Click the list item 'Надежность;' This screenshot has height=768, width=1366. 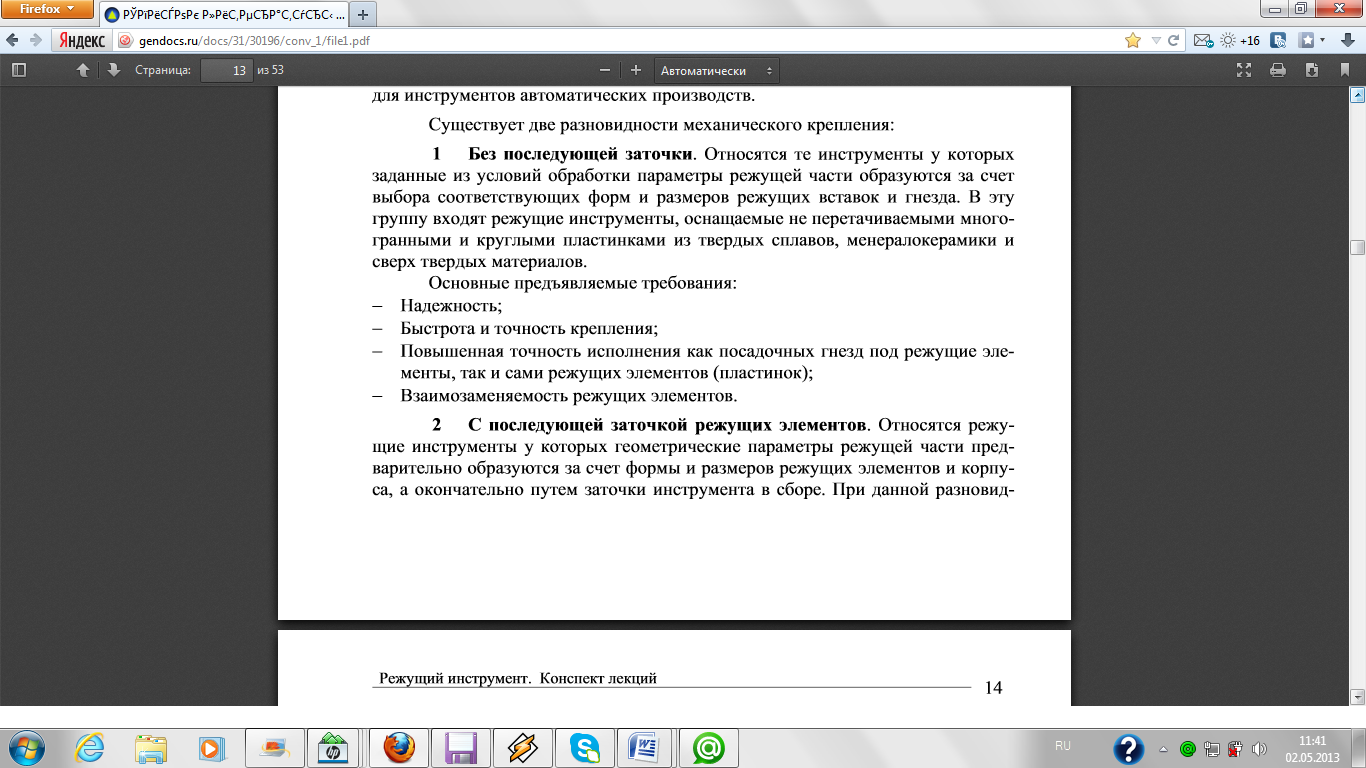451,305
